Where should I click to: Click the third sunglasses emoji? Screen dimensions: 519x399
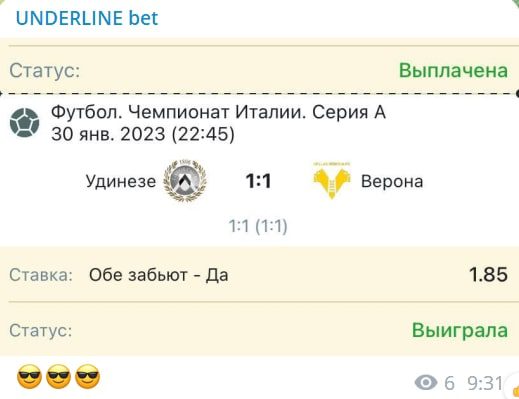pyautogui.click(x=87, y=377)
